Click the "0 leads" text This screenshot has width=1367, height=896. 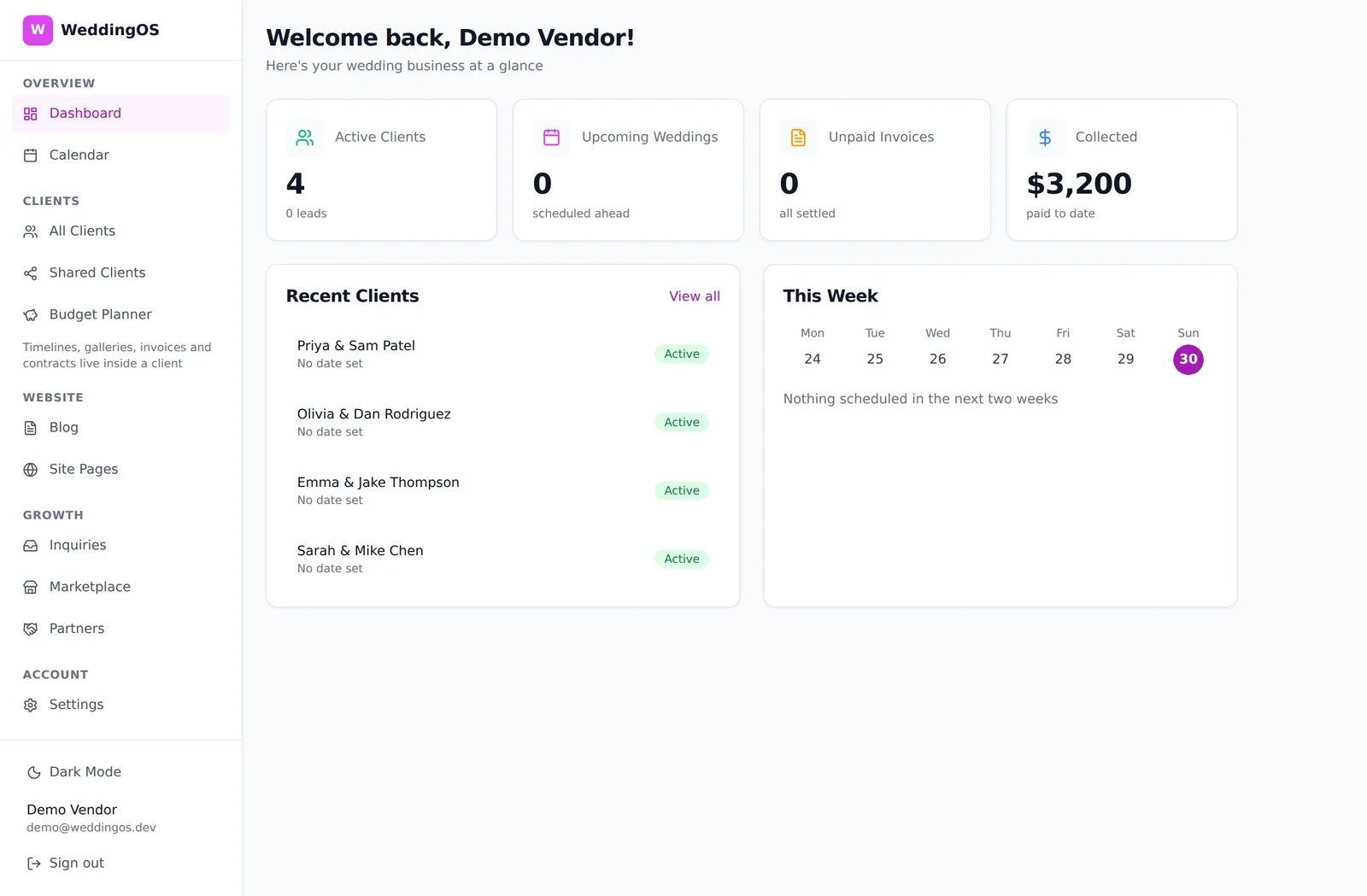coord(306,214)
